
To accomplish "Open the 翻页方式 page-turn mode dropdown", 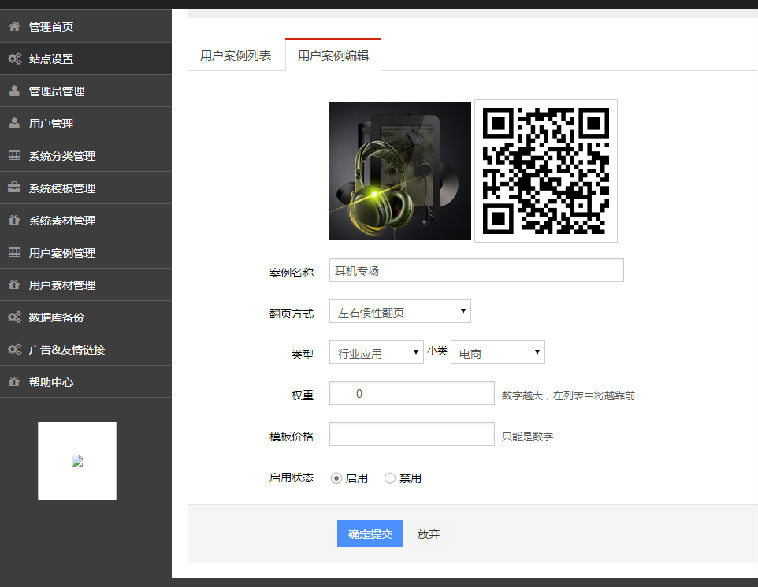I will (399, 312).
